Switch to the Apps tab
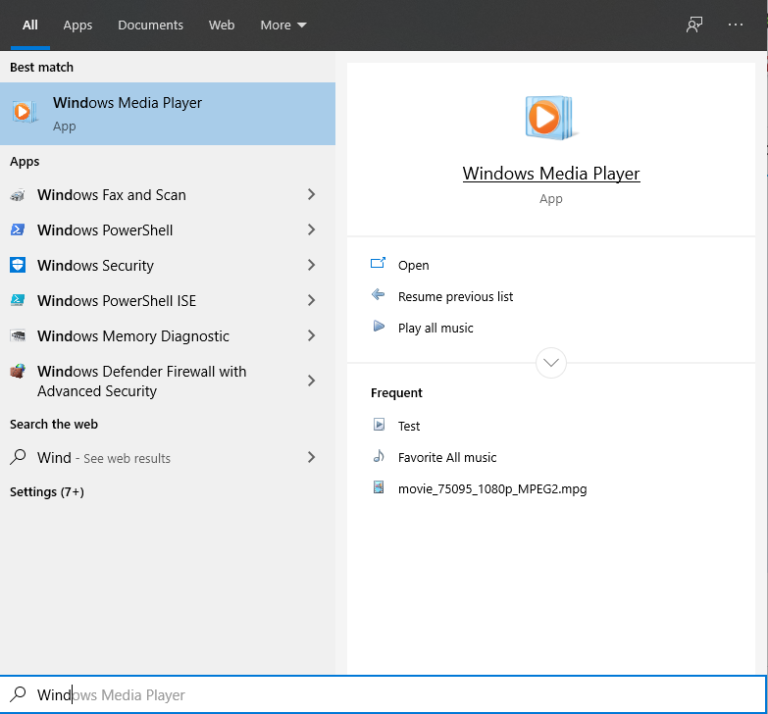This screenshot has height=714, width=768. point(77,25)
